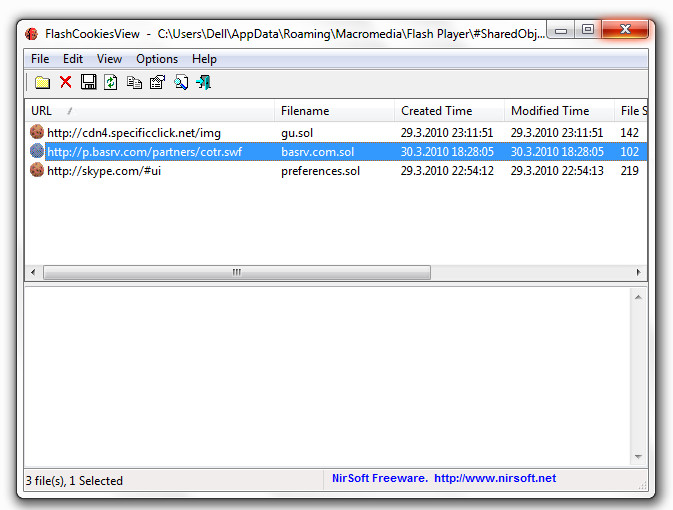Click the find magnifier toolbar icon
The height and width of the screenshot is (510, 673).
pos(181,82)
